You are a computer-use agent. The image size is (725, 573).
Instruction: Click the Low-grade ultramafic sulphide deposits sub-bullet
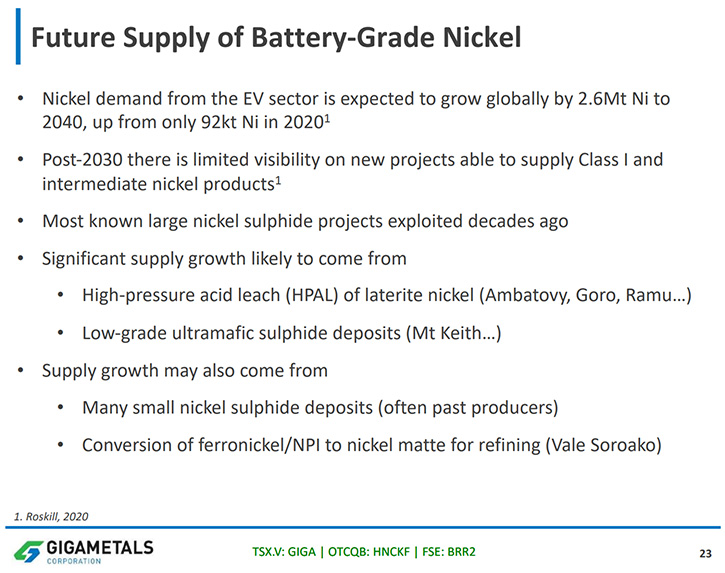(292, 333)
